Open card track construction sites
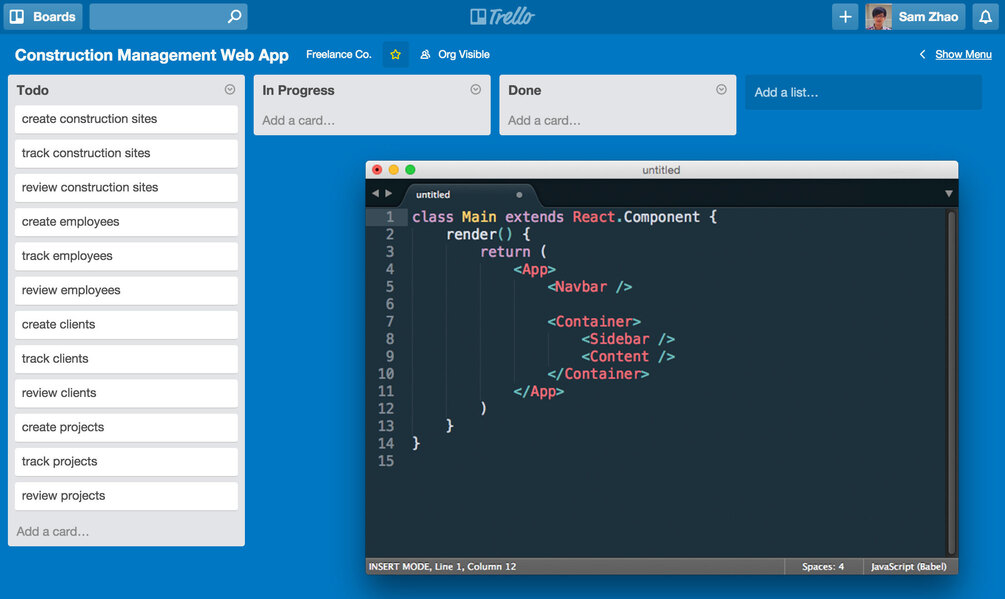Viewport: 1005px width, 599px height. 126,153
